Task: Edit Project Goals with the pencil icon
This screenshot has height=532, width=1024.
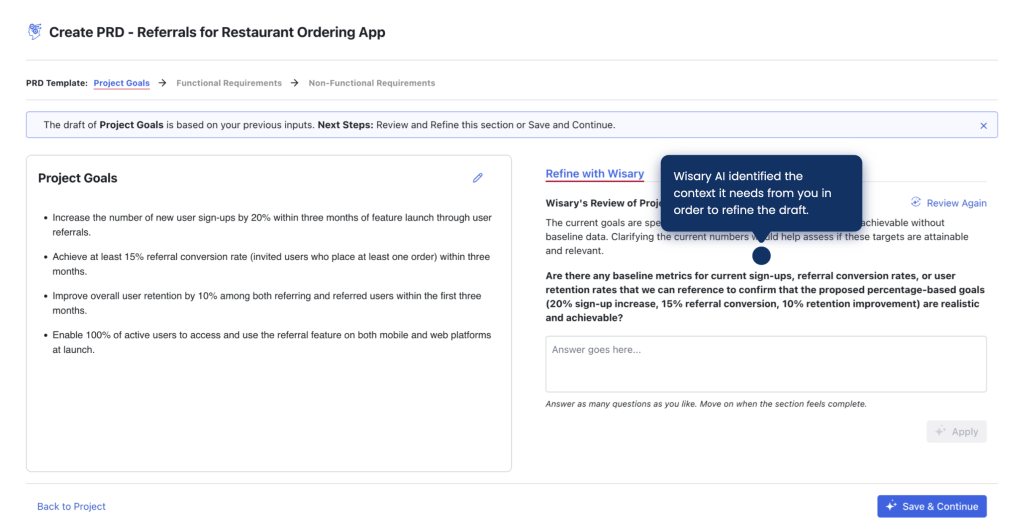Action: click(x=477, y=178)
